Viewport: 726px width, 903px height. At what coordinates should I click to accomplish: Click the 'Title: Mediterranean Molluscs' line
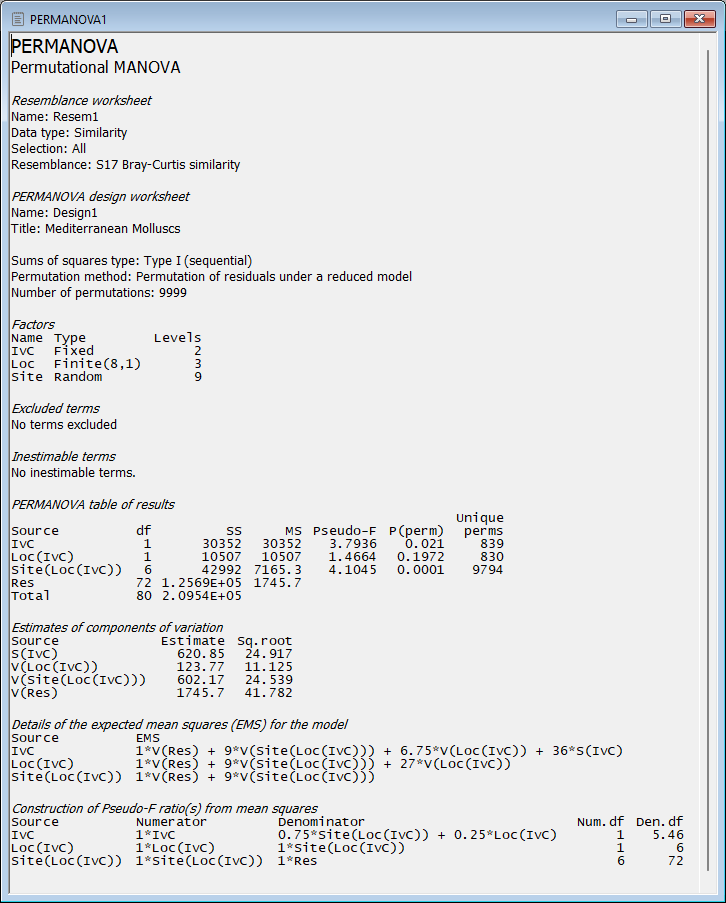[93, 228]
